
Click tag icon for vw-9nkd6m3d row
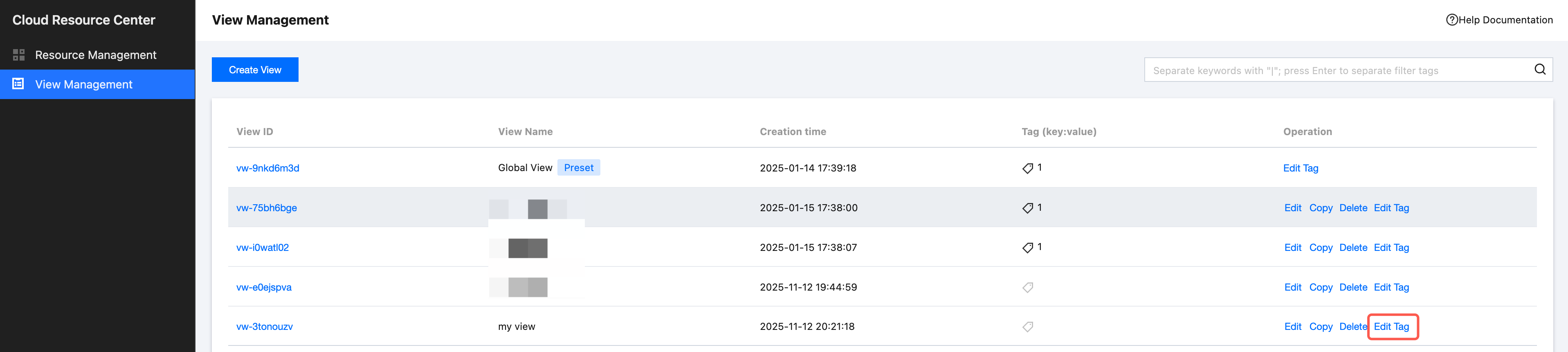(1027, 168)
